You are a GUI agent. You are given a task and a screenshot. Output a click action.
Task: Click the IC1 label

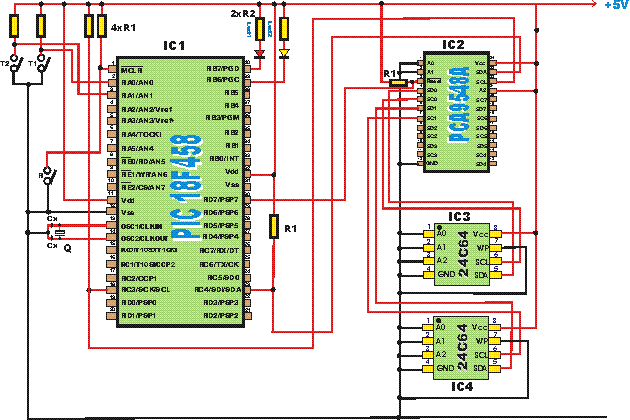(174, 46)
